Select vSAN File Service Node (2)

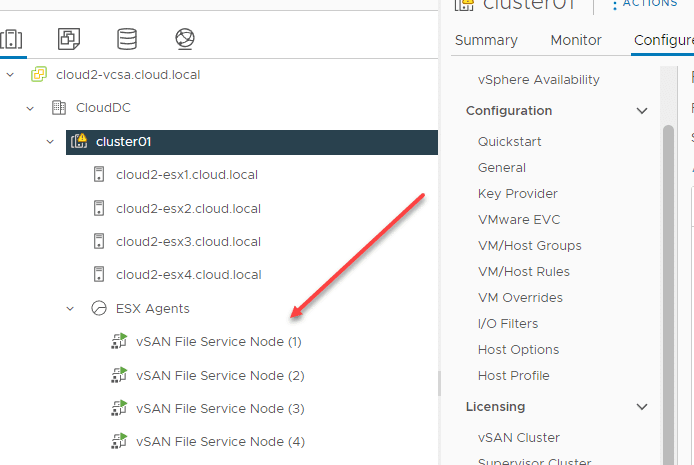pyautogui.click(x=220, y=376)
